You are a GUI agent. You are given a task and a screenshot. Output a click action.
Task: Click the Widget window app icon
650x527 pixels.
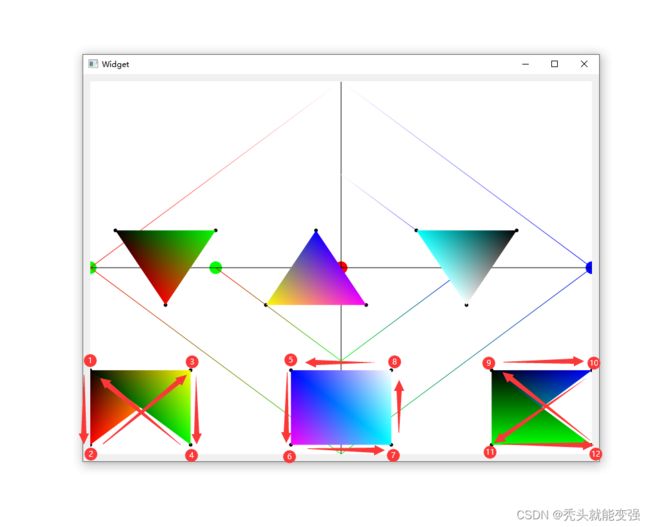click(x=93, y=64)
